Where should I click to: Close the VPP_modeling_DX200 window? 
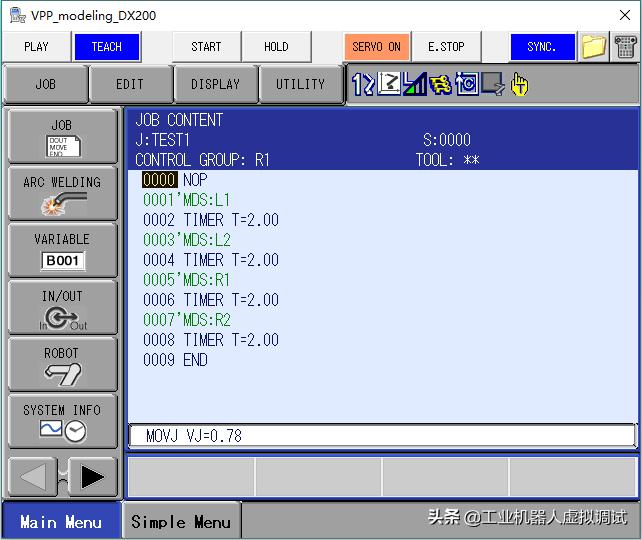pos(625,16)
